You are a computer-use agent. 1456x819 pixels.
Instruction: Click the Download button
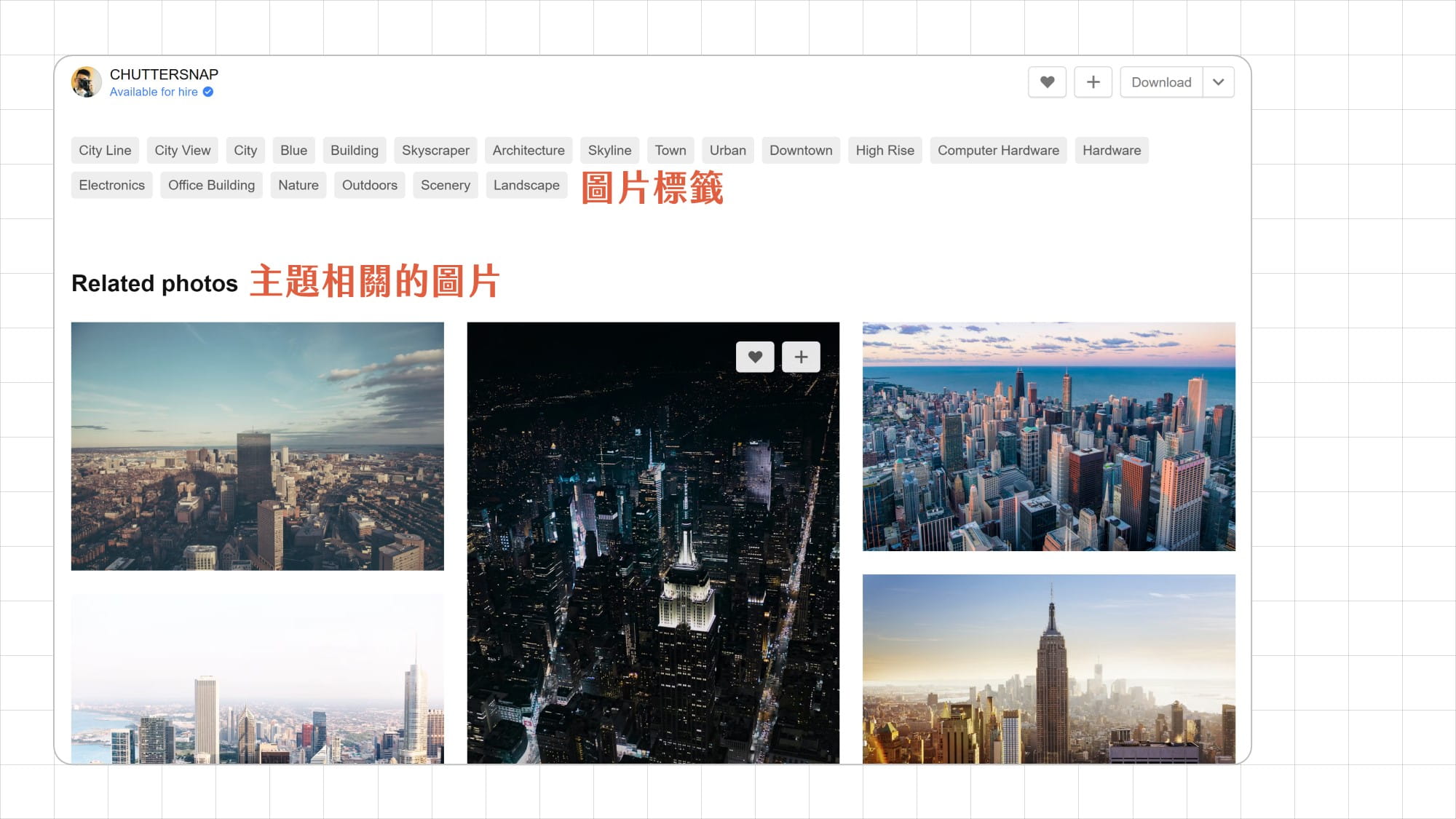pyautogui.click(x=1161, y=82)
